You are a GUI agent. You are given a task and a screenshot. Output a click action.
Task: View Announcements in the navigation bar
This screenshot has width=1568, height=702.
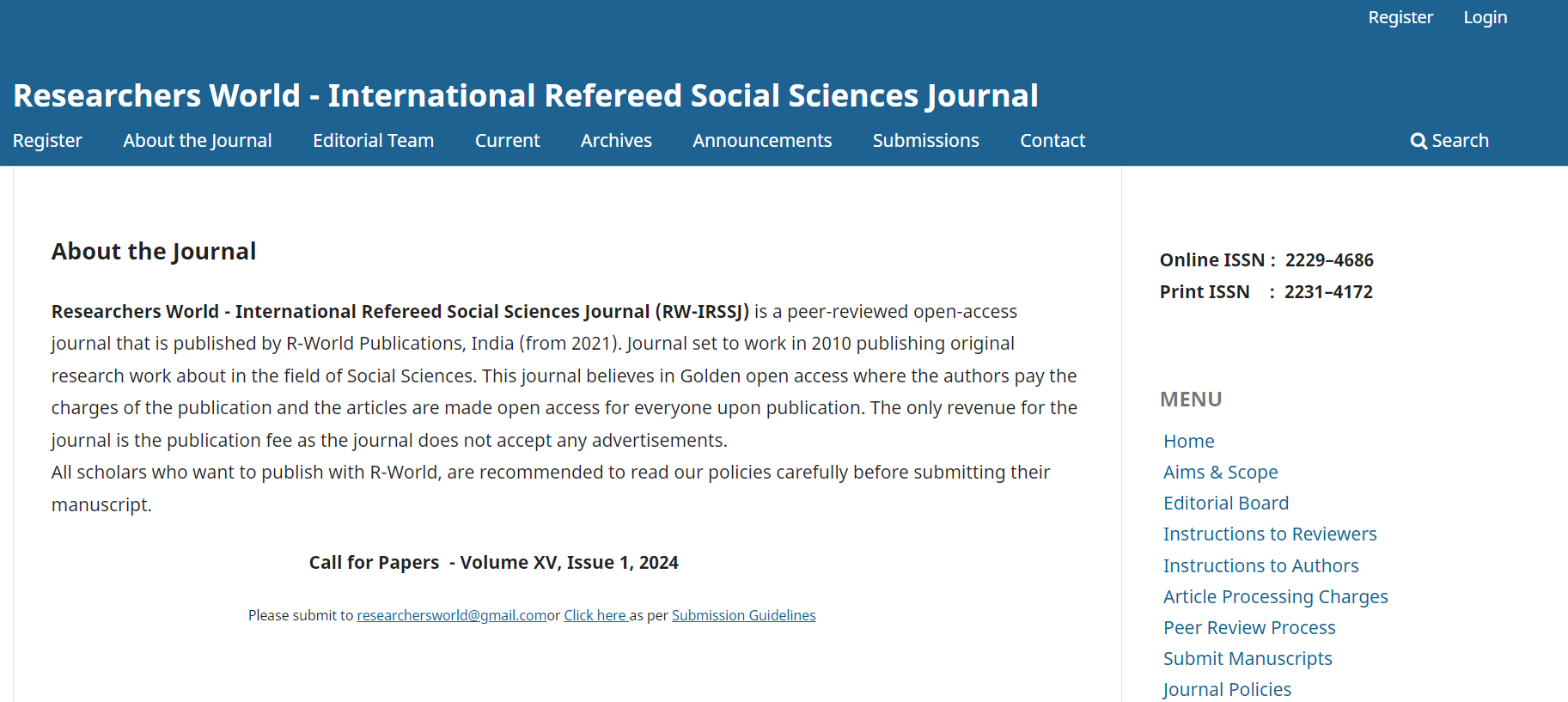click(762, 141)
